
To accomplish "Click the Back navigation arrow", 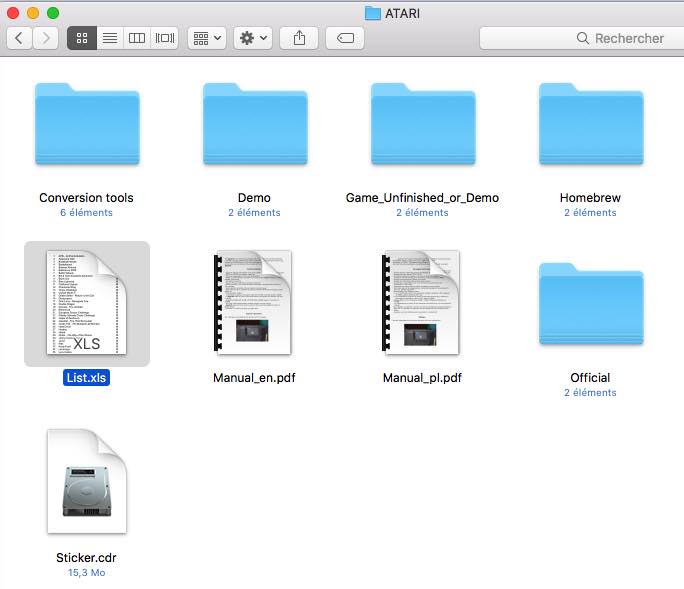I will (20, 38).
